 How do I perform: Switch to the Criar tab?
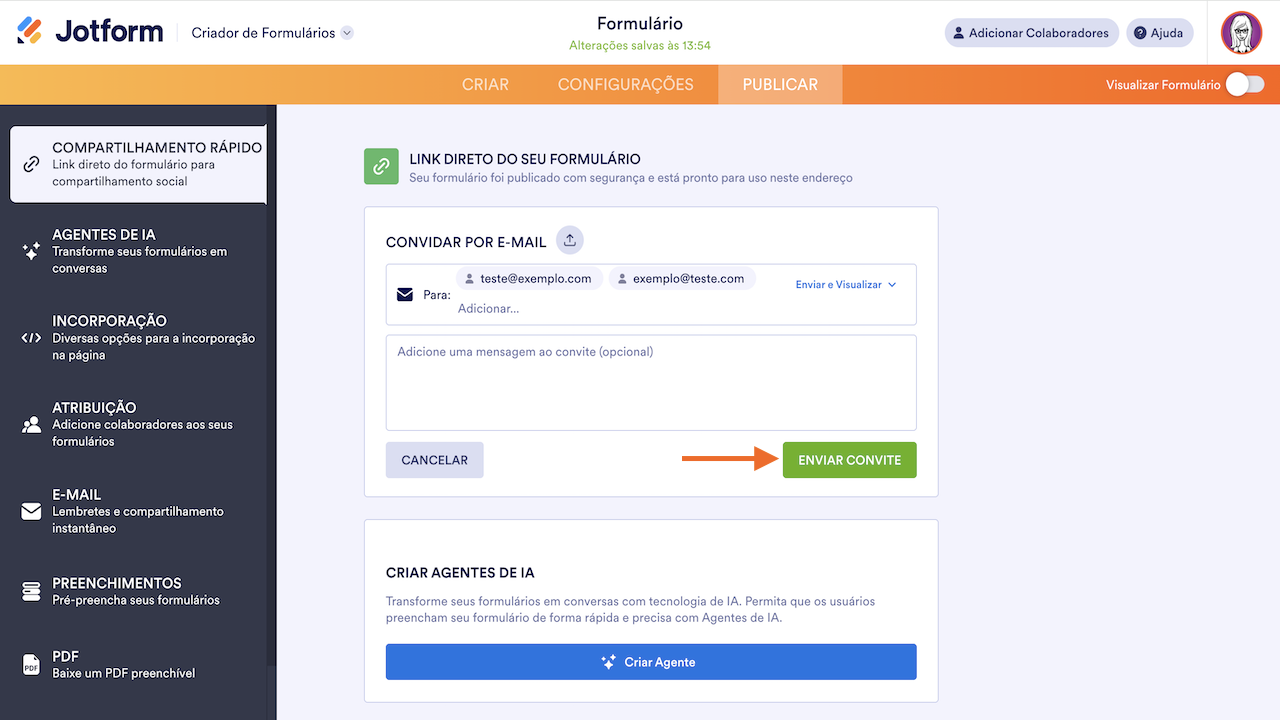click(x=485, y=85)
